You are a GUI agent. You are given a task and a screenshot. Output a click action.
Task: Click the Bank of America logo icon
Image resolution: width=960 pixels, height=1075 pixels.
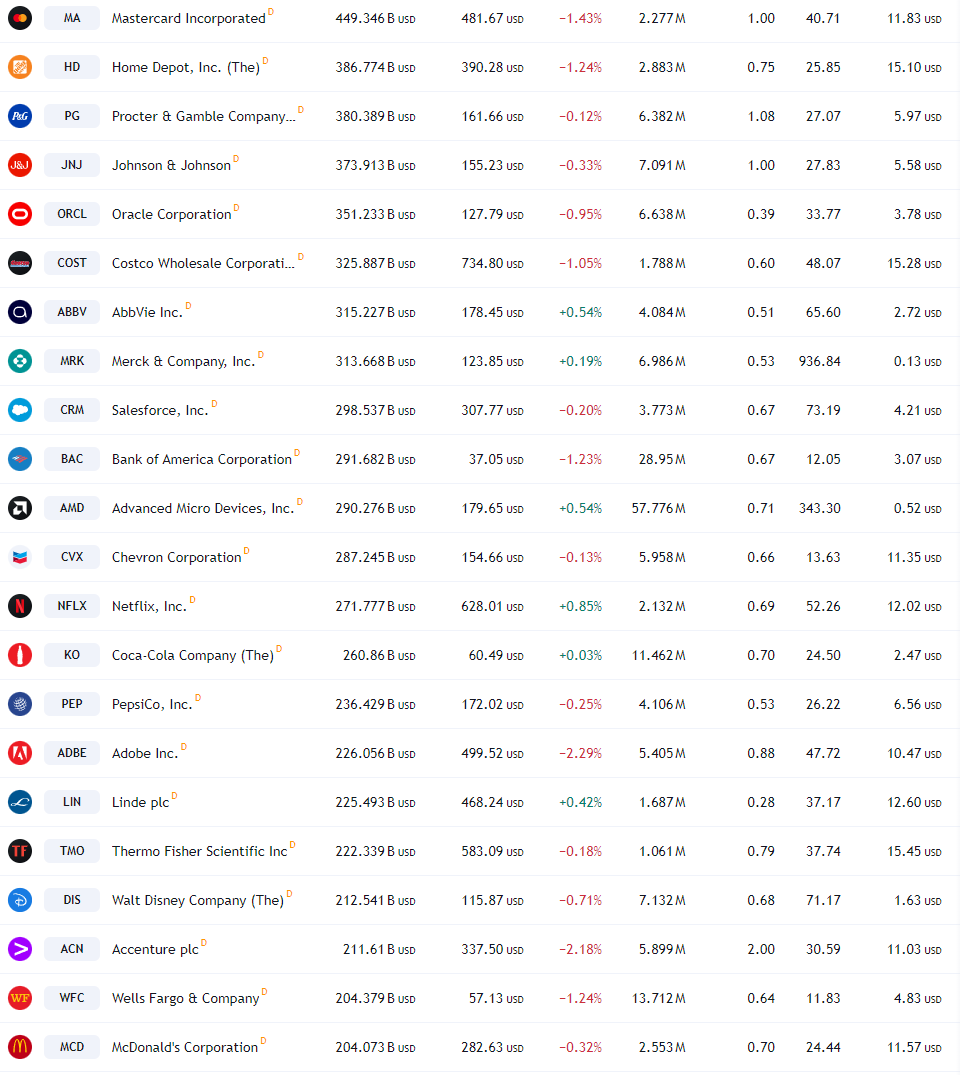pyautogui.click(x=20, y=459)
